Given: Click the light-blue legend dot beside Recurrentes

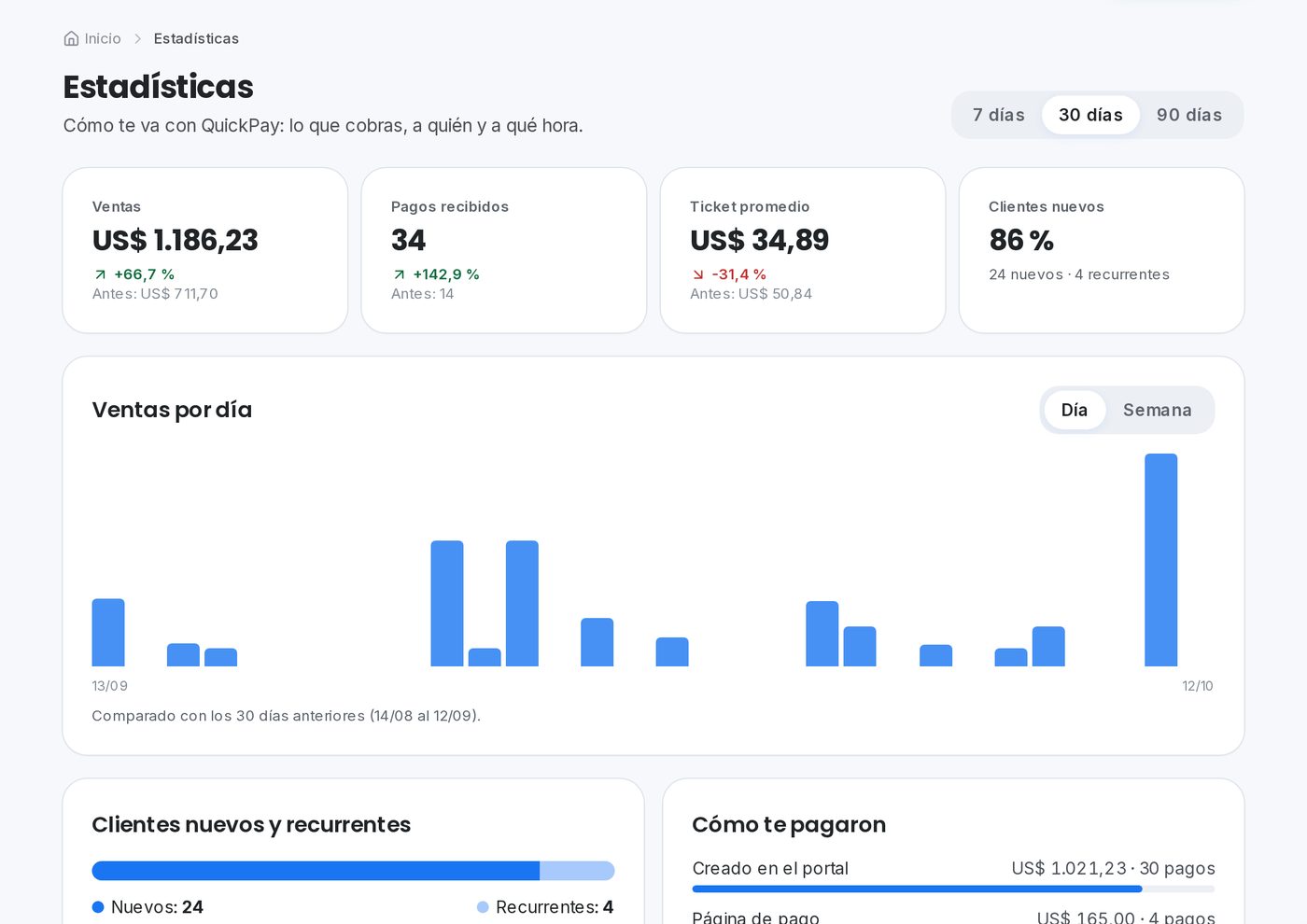Looking at the screenshot, I should (483, 907).
